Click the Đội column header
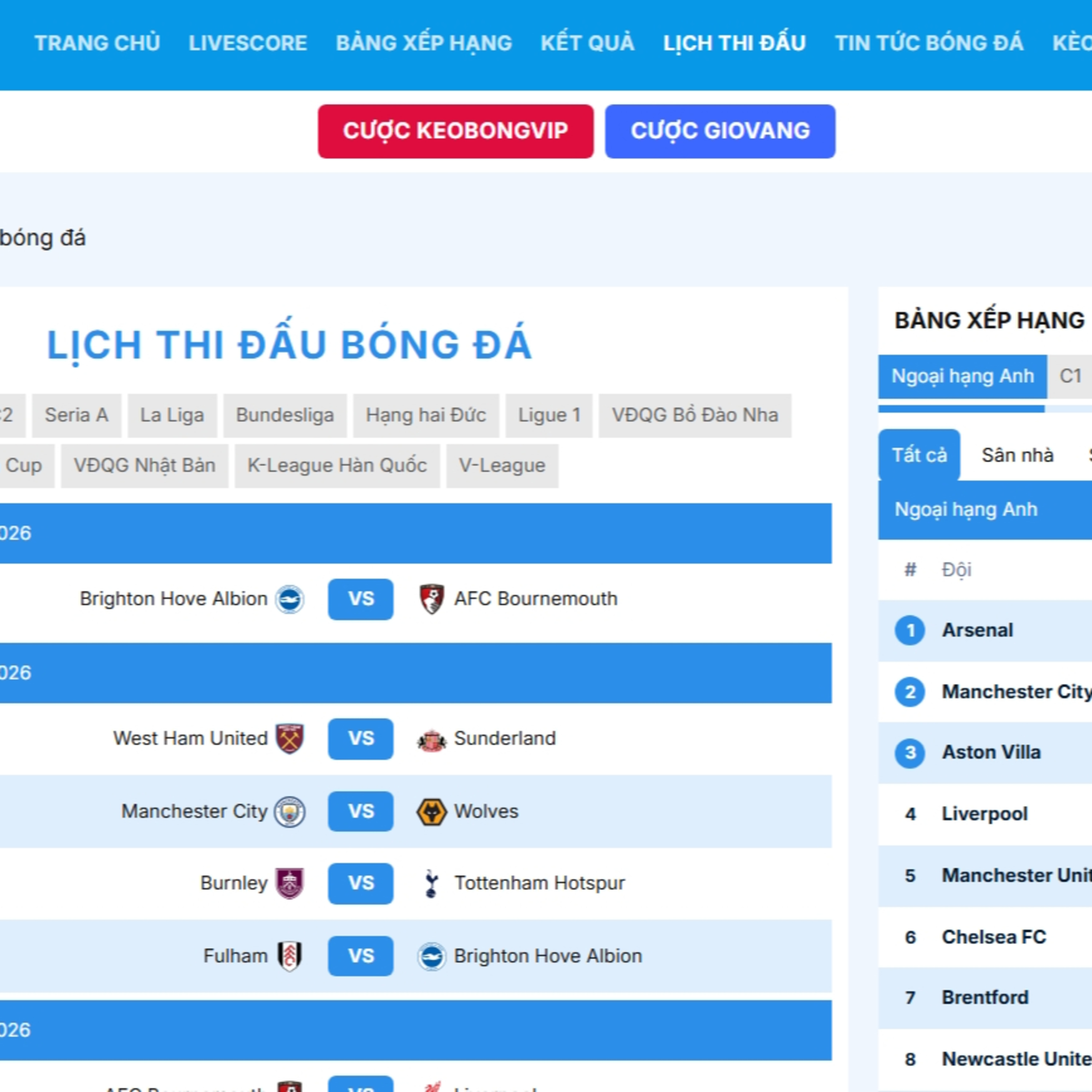Viewport: 1092px width, 1092px height. (x=956, y=570)
